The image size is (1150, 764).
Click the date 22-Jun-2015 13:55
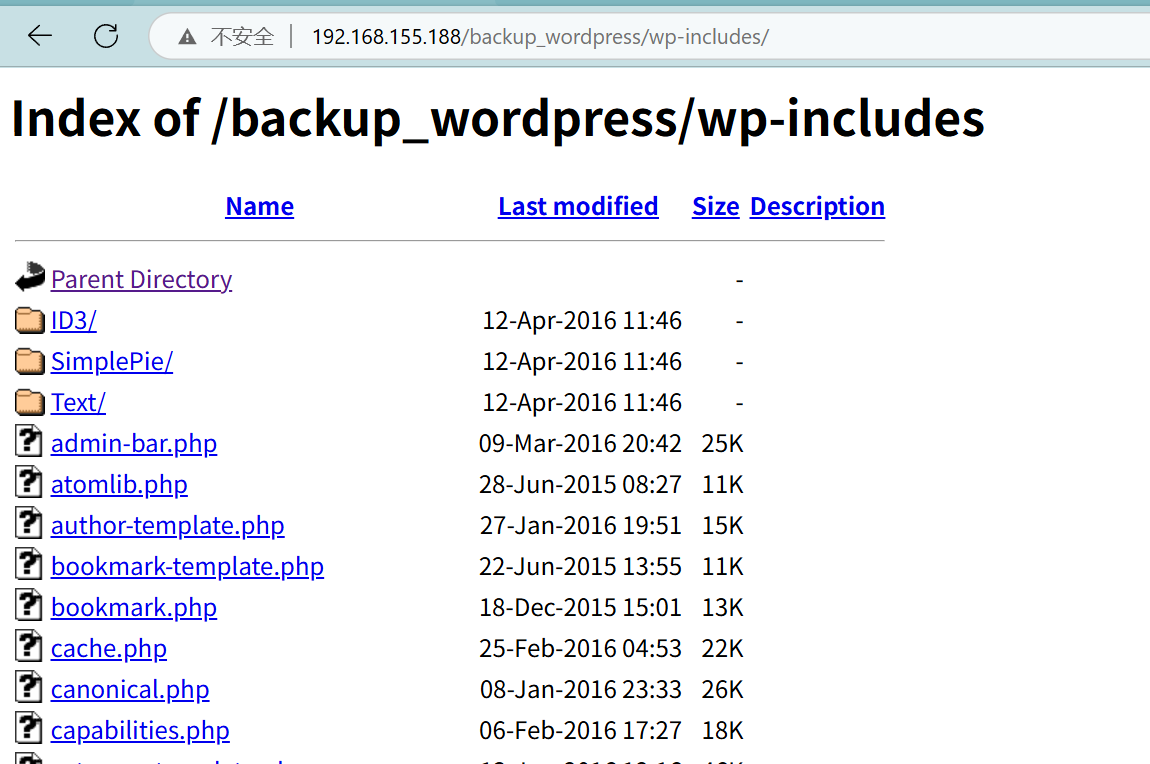580,567
